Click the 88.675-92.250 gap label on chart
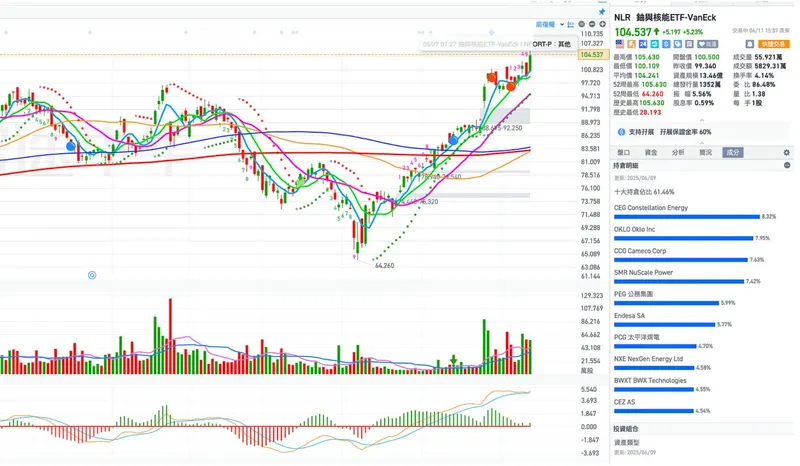This screenshot has height=466, width=800. (x=502, y=128)
